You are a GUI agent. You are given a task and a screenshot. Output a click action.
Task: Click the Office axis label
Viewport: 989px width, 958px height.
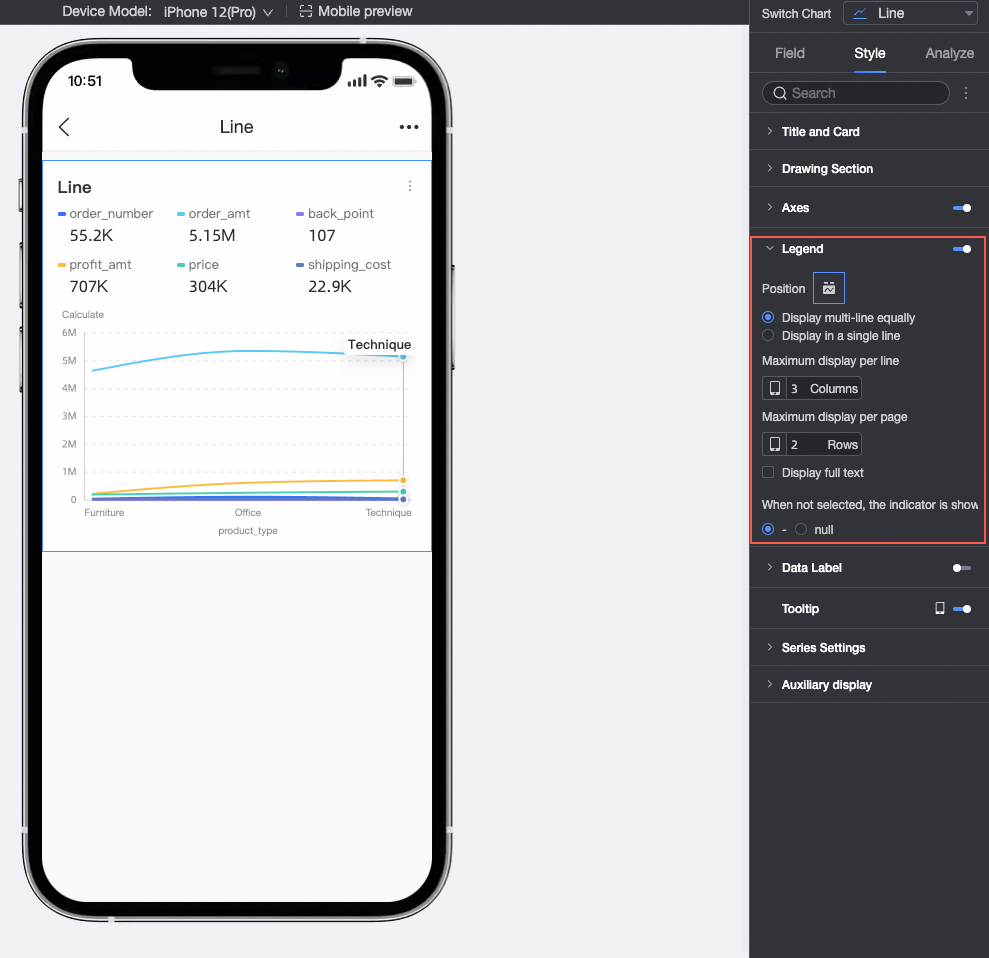(x=248, y=513)
